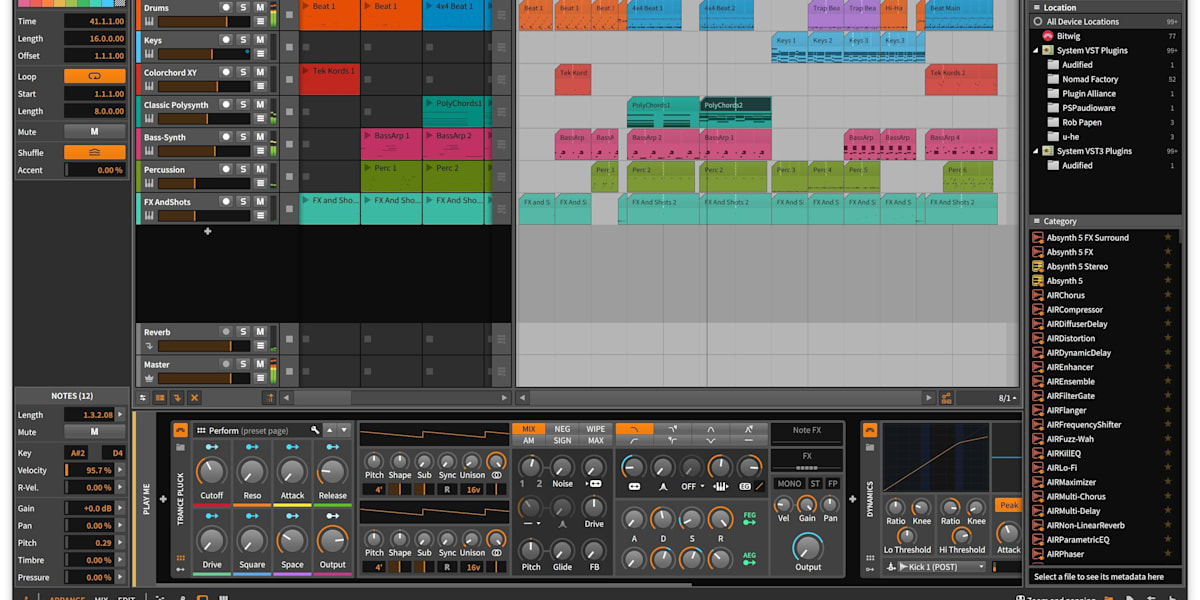This screenshot has width=1200, height=600.
Task: Click the Peak button in Dynamics
Action: (x=1008, y=505)
